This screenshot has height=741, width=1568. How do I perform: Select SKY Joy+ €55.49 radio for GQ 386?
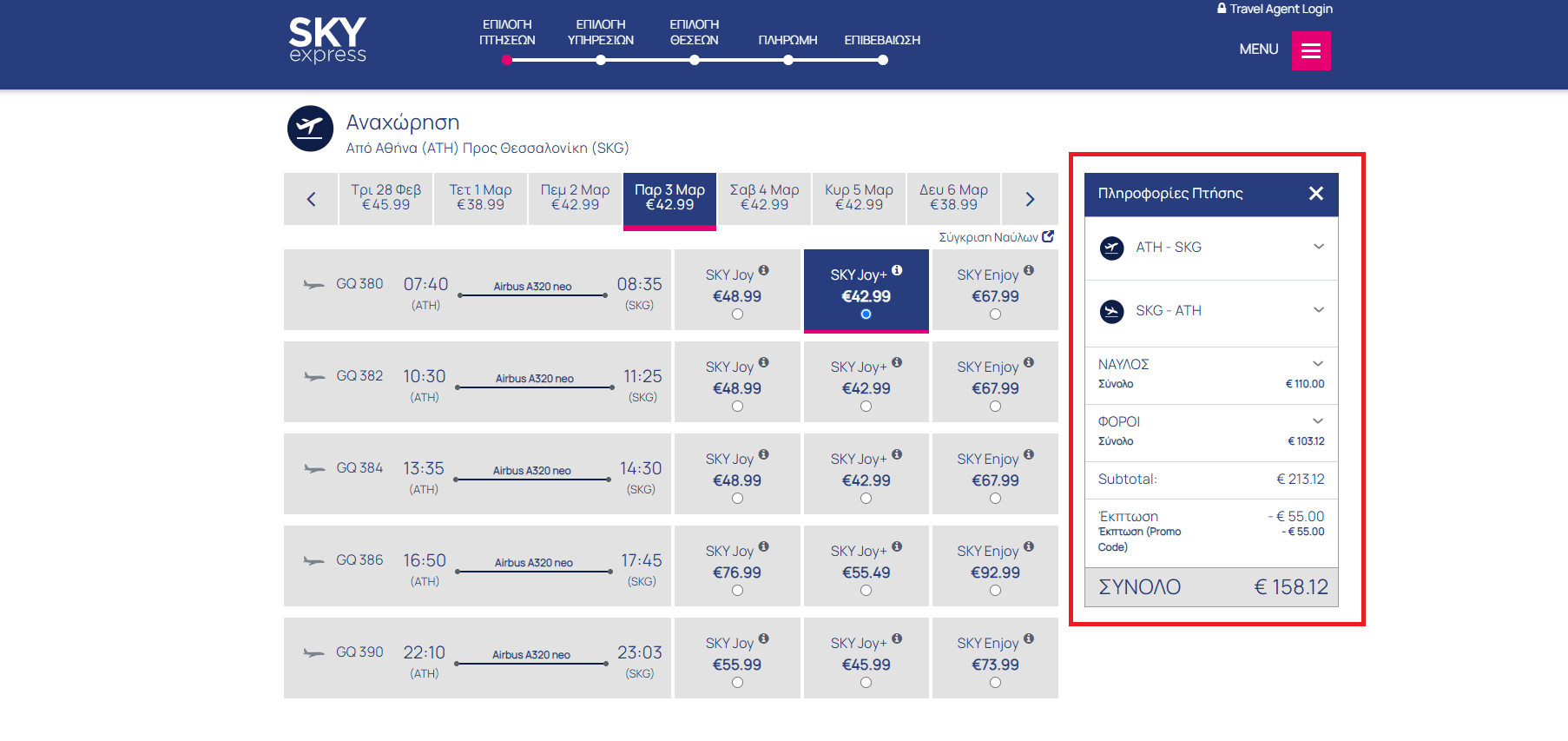pyautogui.click(x=866, y=591)
